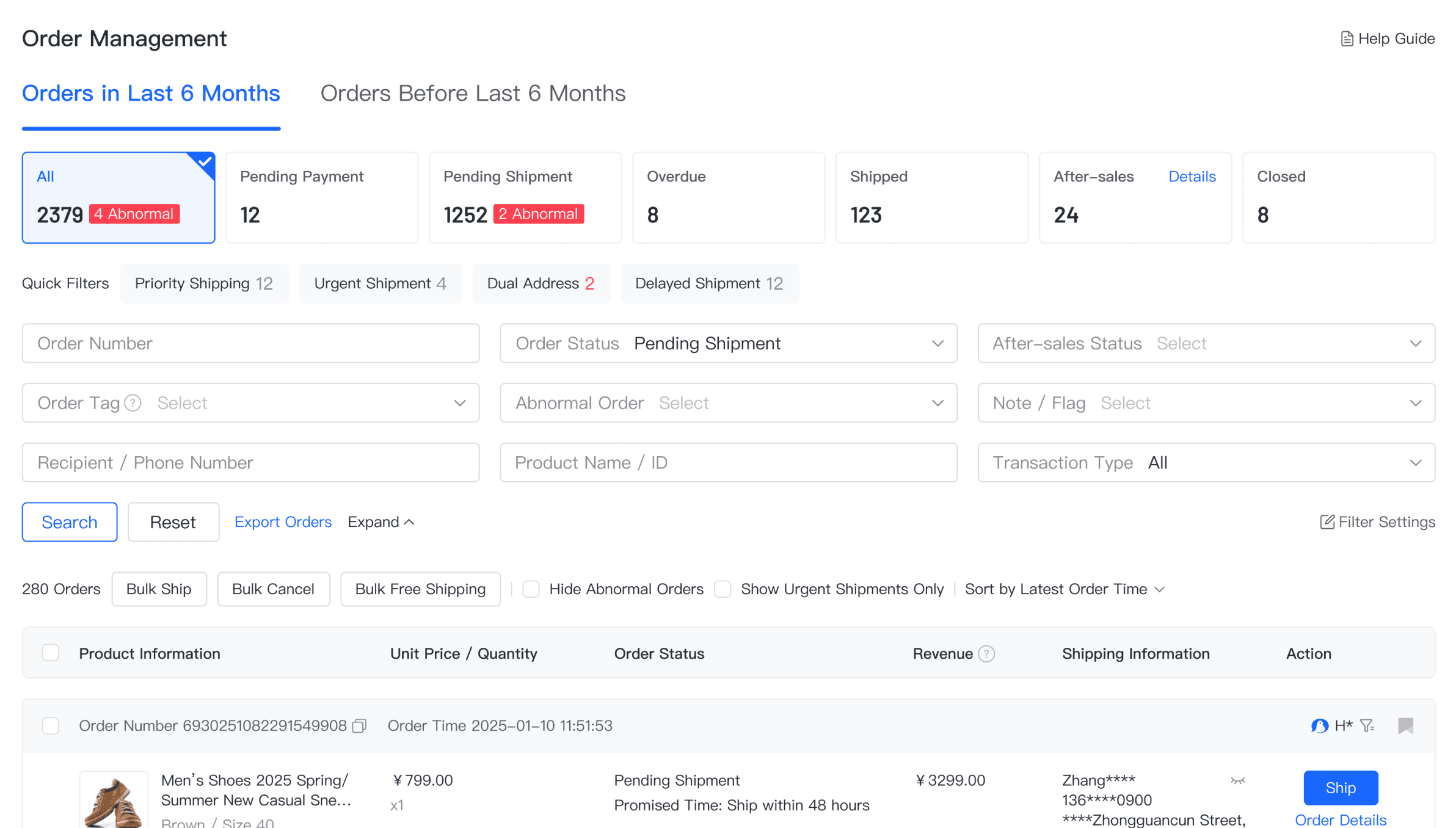This screenshot has height=828, width=1456.
Task: Open Sort by Latest Order Time dropdown
Action: 1065,589
